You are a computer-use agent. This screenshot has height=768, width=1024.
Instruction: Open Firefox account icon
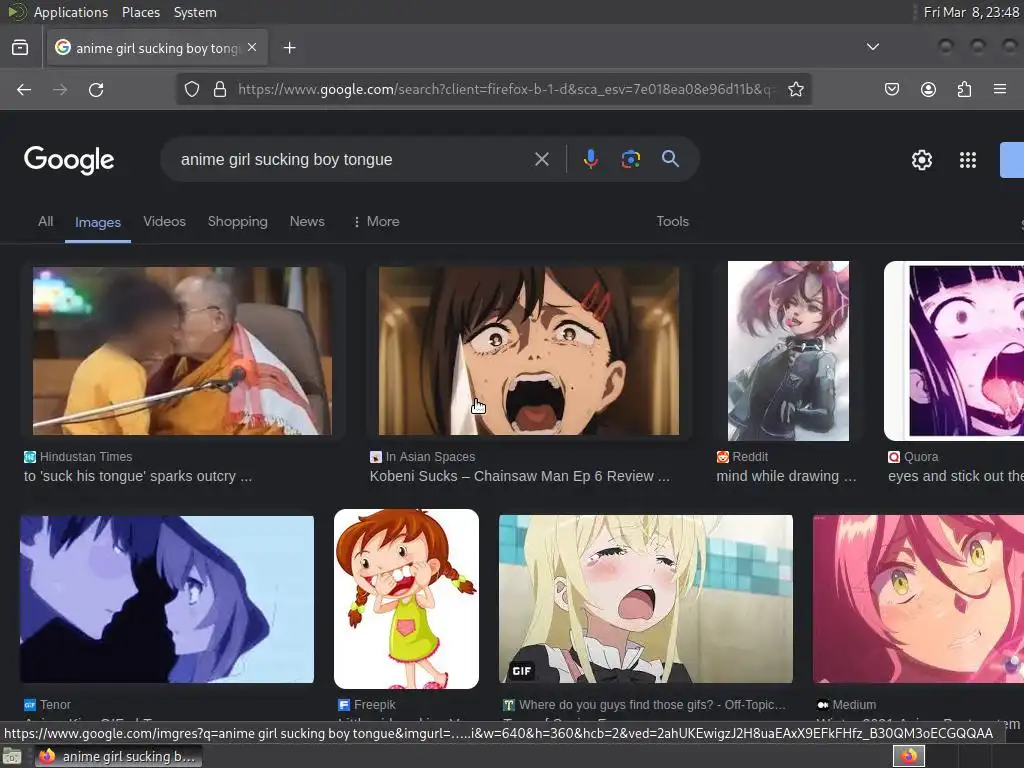click(x=928, y=89)
